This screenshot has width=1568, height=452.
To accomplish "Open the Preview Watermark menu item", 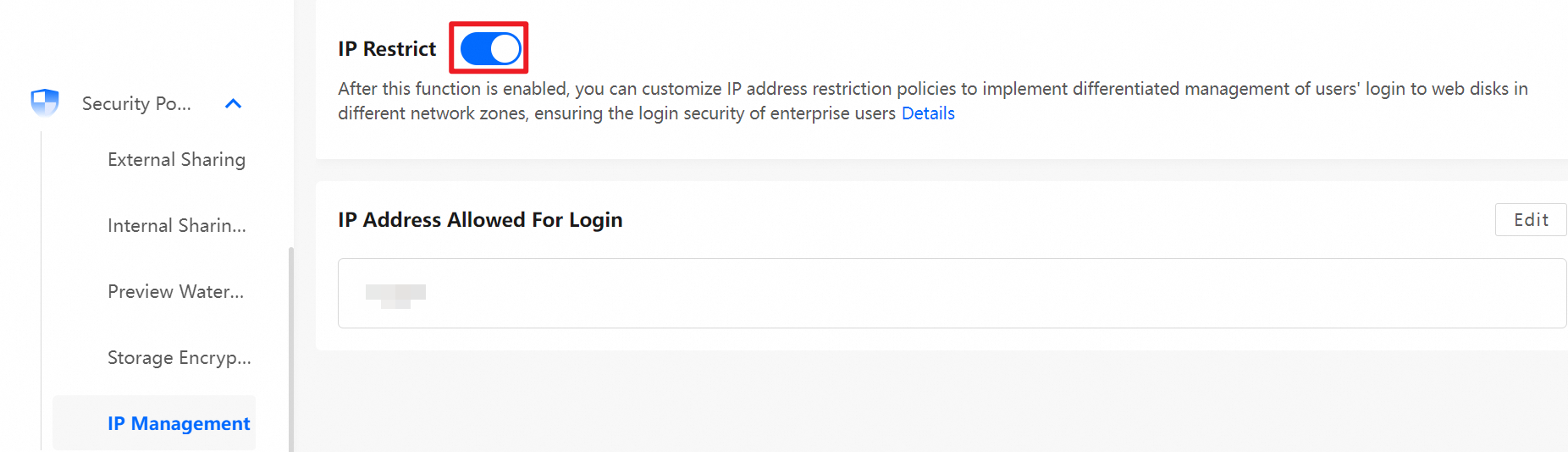I will (x=175, y=292).
